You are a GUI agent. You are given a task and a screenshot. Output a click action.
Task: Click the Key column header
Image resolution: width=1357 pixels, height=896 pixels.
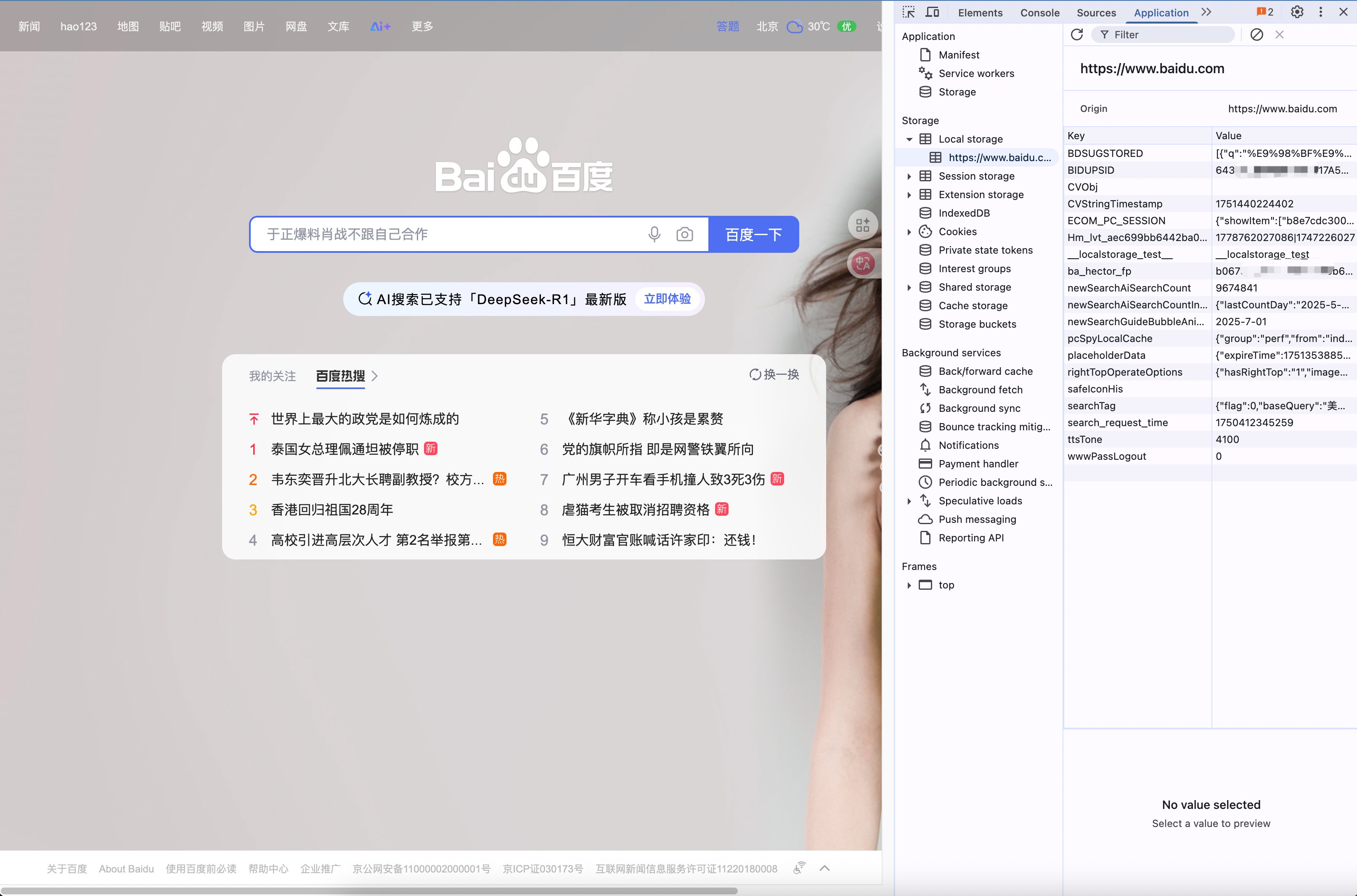pos(1137,136)
